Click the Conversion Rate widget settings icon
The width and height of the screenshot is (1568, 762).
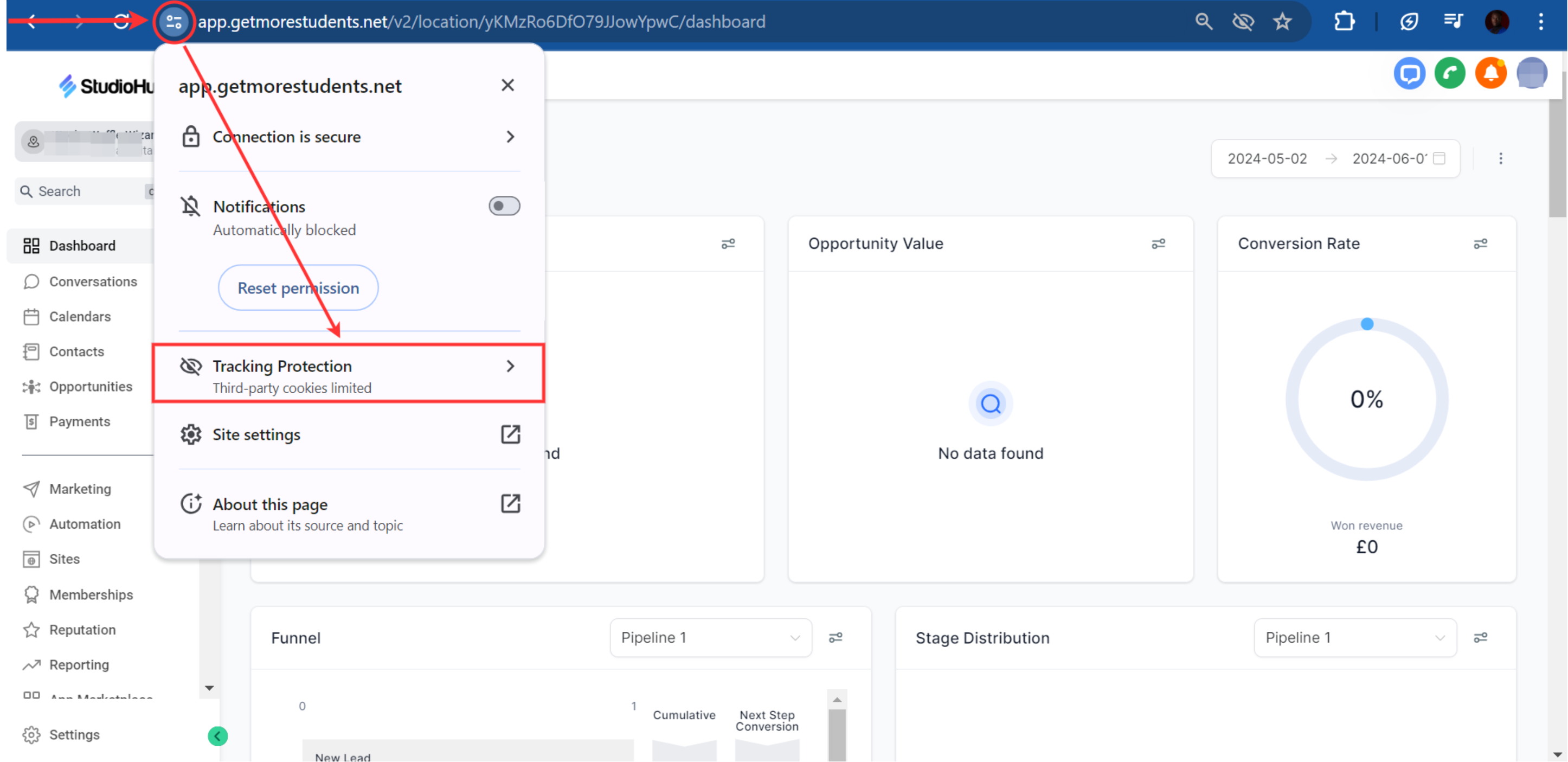[1480, 244]
